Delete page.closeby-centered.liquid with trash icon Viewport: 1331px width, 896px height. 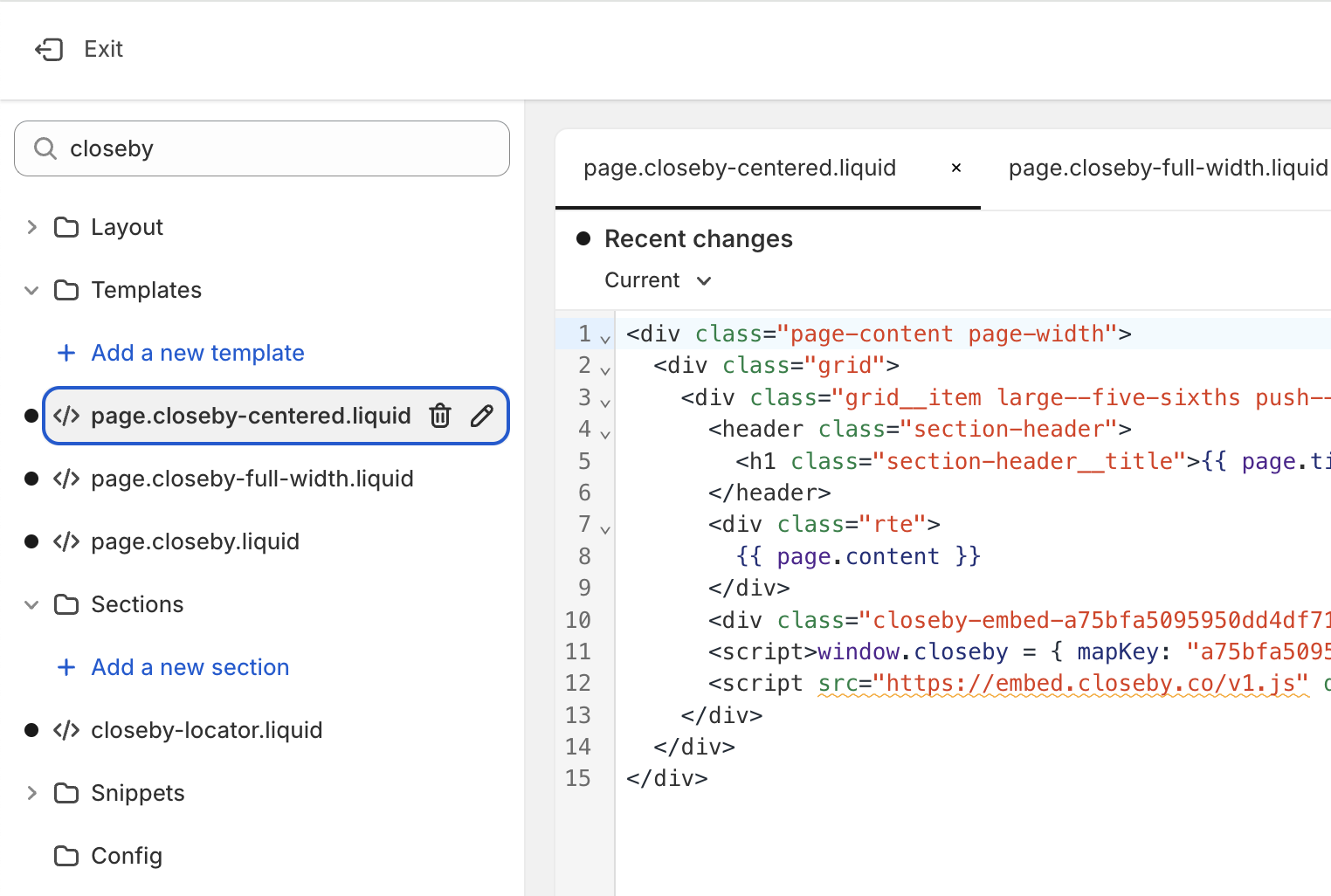[x=440, y=416]
